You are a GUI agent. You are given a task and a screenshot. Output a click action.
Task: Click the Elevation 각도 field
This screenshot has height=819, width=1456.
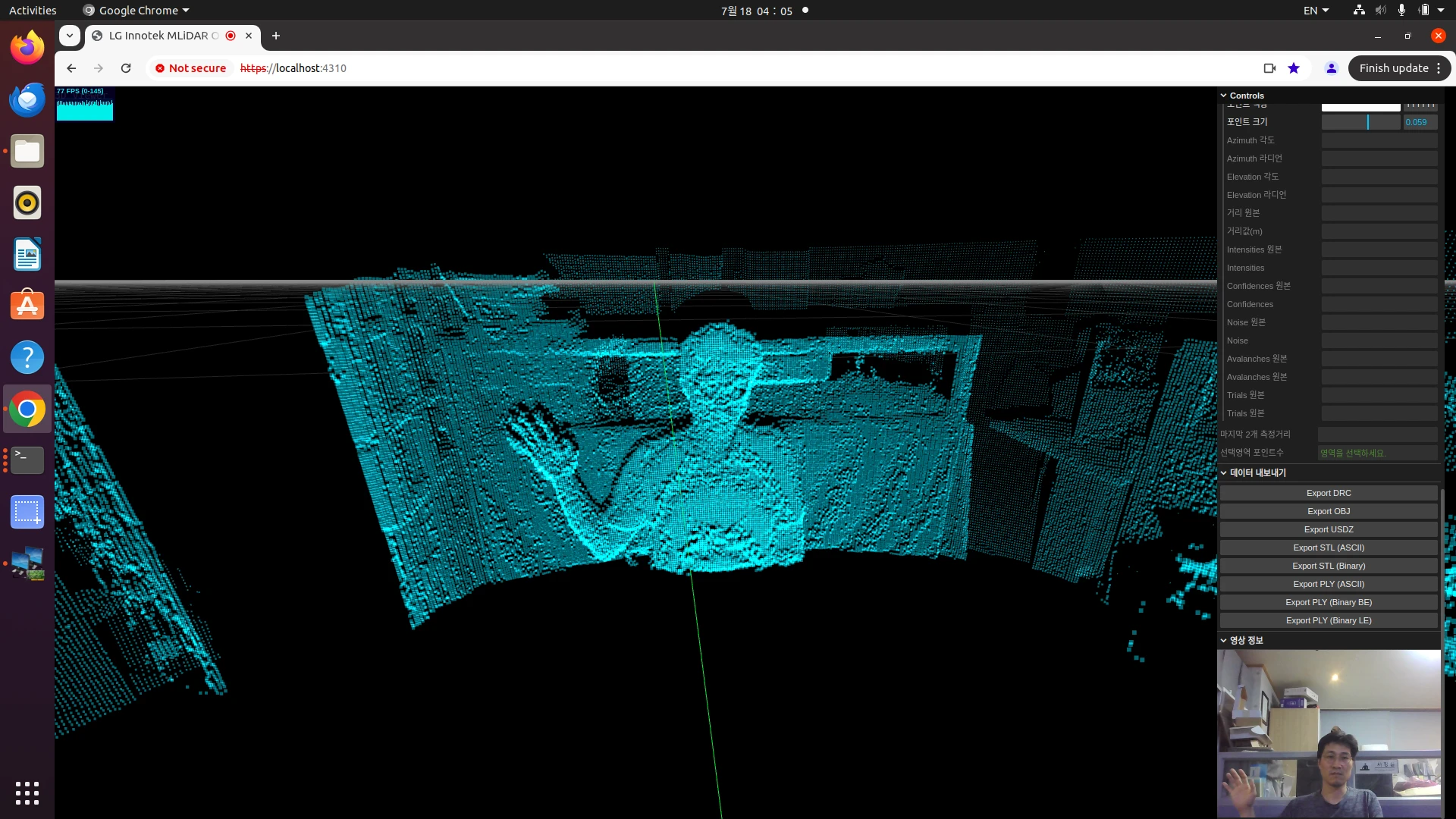click(1379, 177)
